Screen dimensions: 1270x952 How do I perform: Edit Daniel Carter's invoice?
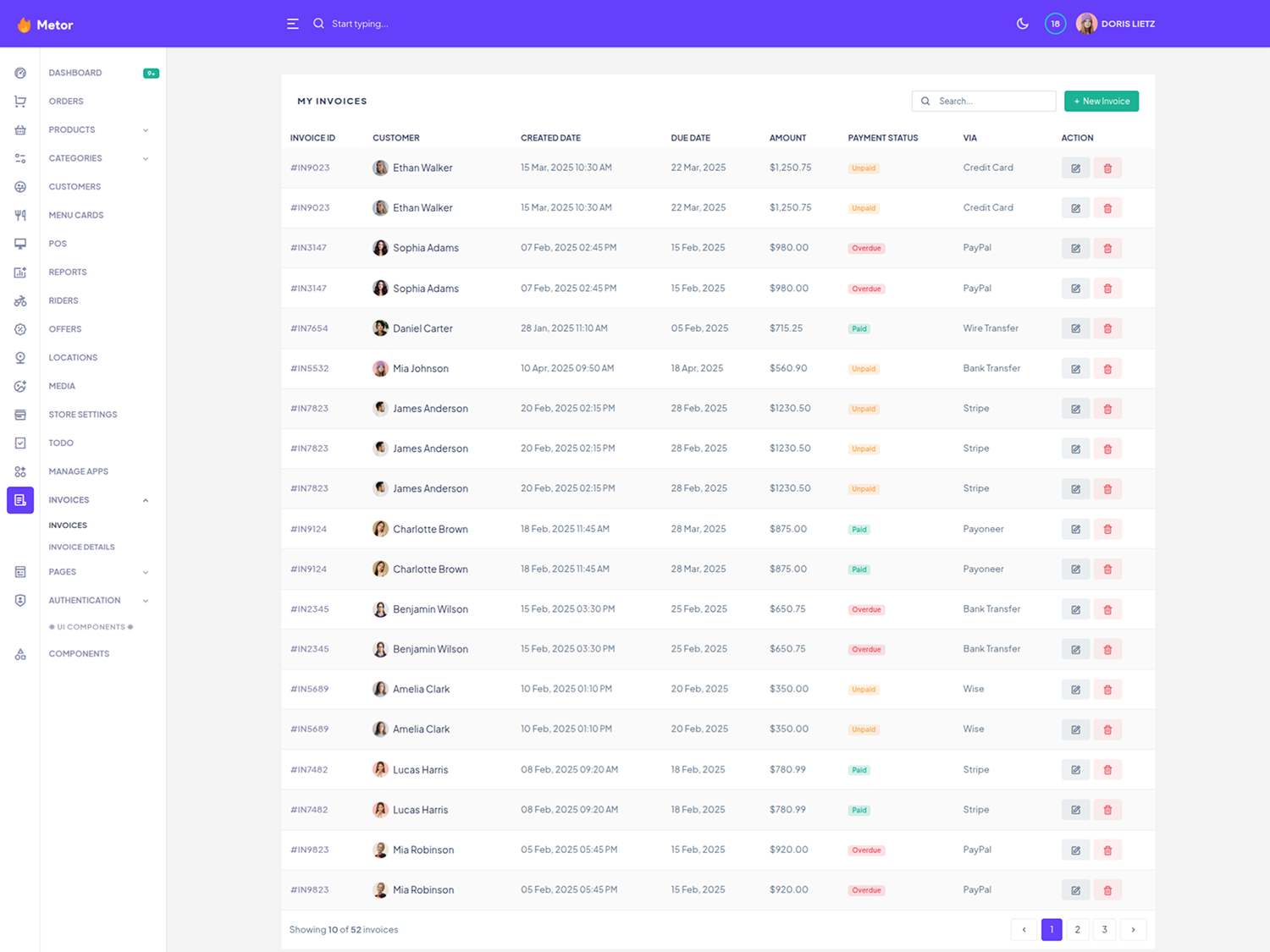(x=1075, y=328)
